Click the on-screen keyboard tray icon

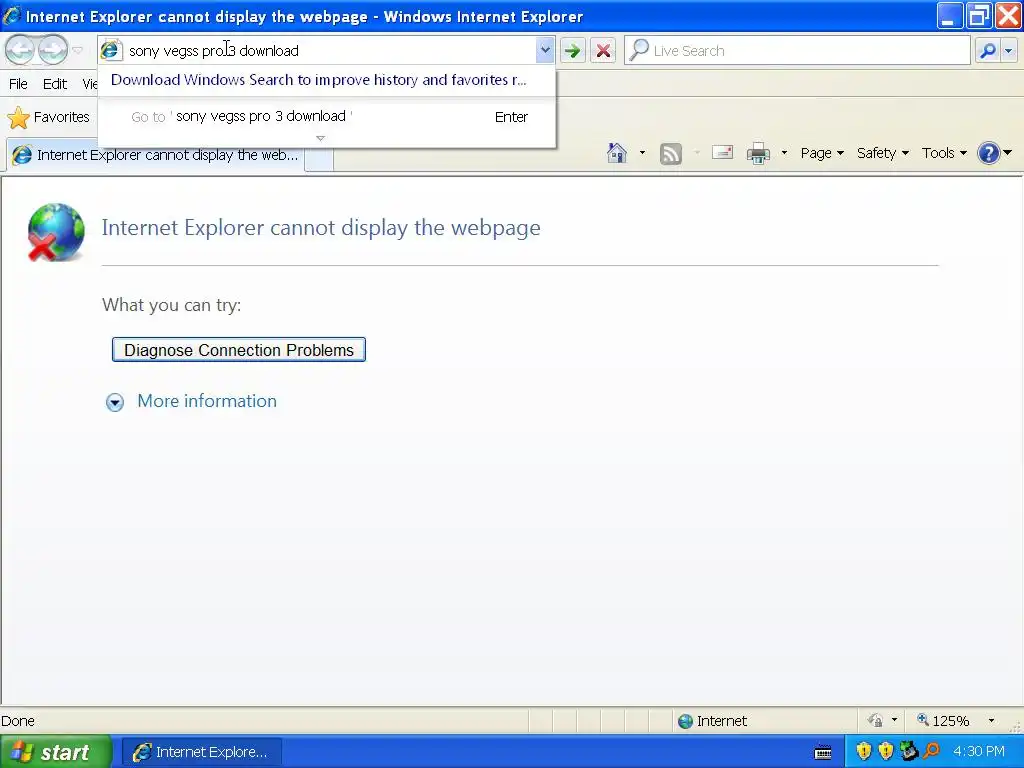click(824, 753)
